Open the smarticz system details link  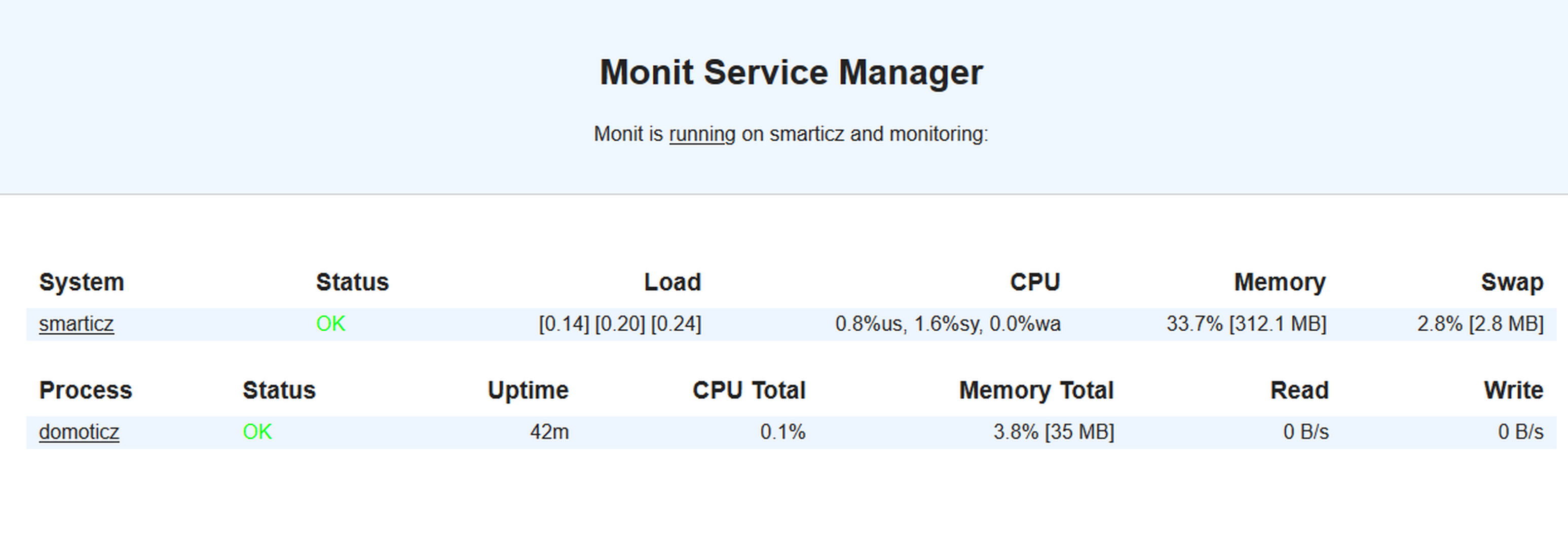click(76, 324)
